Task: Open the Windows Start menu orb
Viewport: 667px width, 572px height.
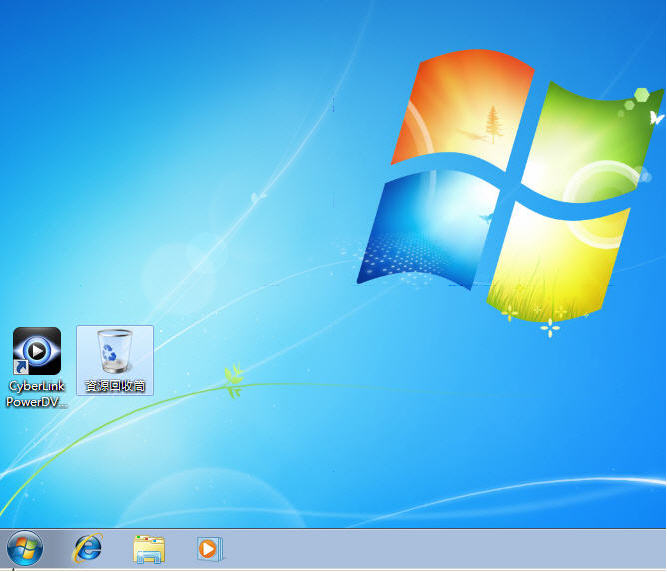Action: (25, 548)
